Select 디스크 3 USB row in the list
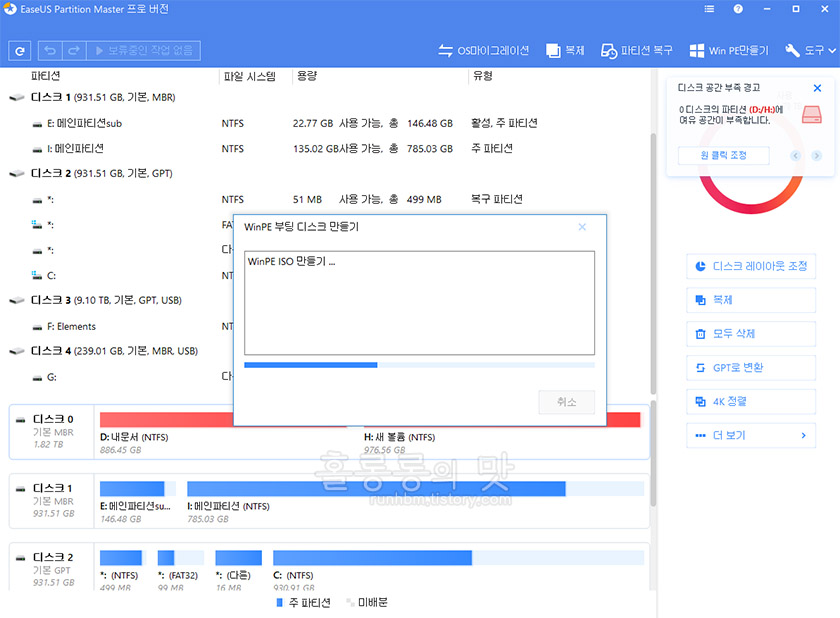840x618 pixels. [121, 300]
